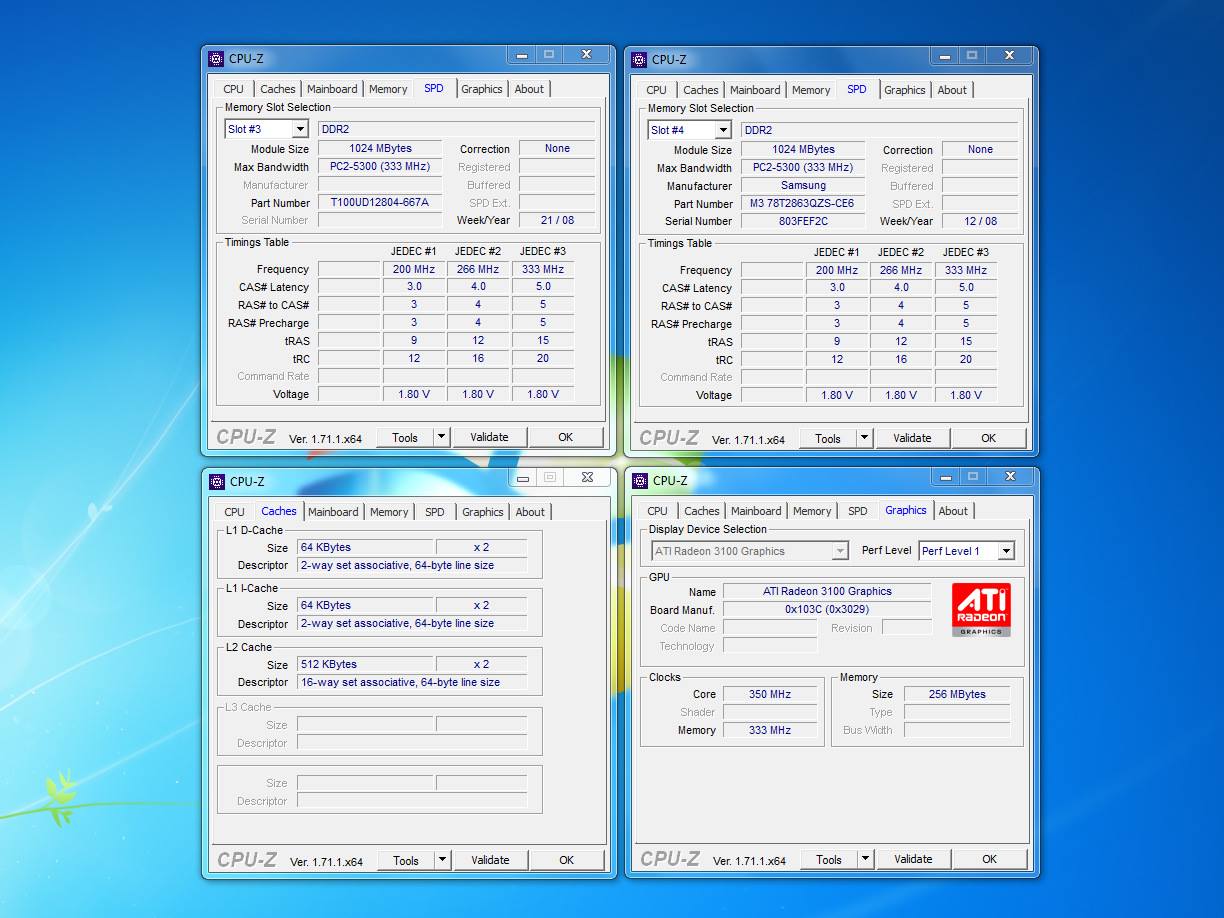Click the ATI Radeon Graphics logo
Viewport: 1224px width, 918px height.
[981, 609]
